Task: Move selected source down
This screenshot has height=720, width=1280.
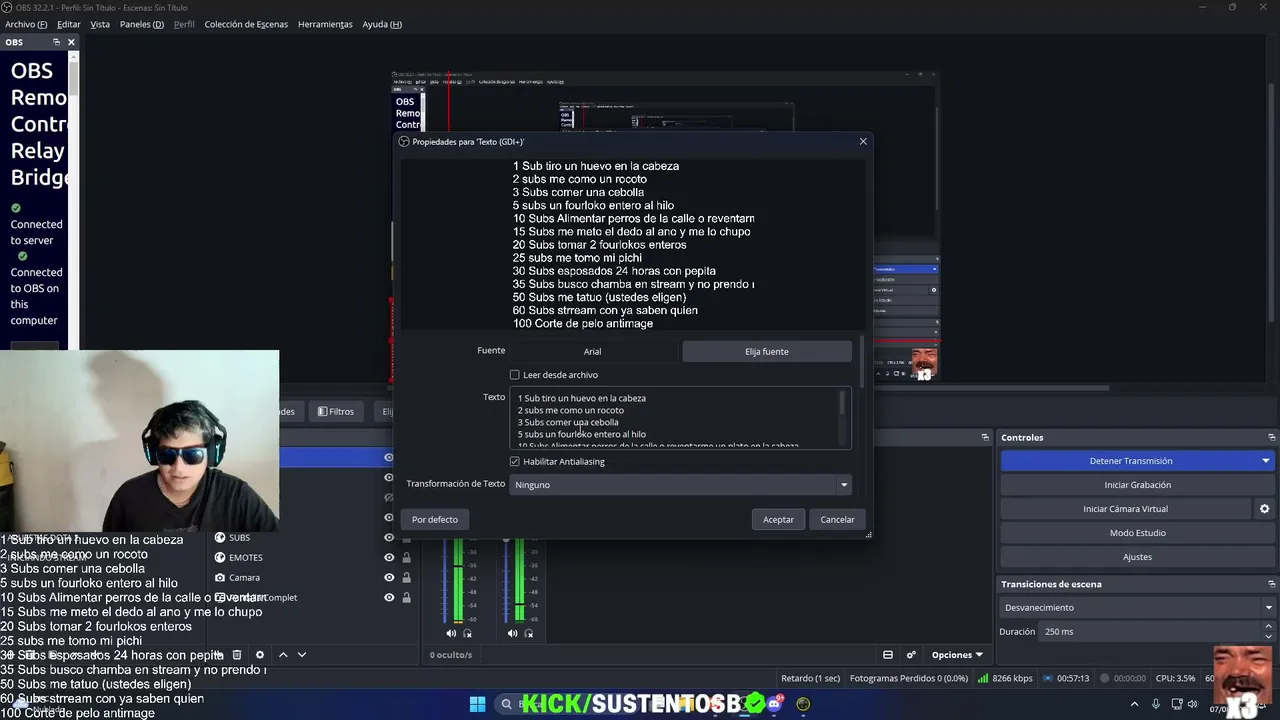Action: 302,655
